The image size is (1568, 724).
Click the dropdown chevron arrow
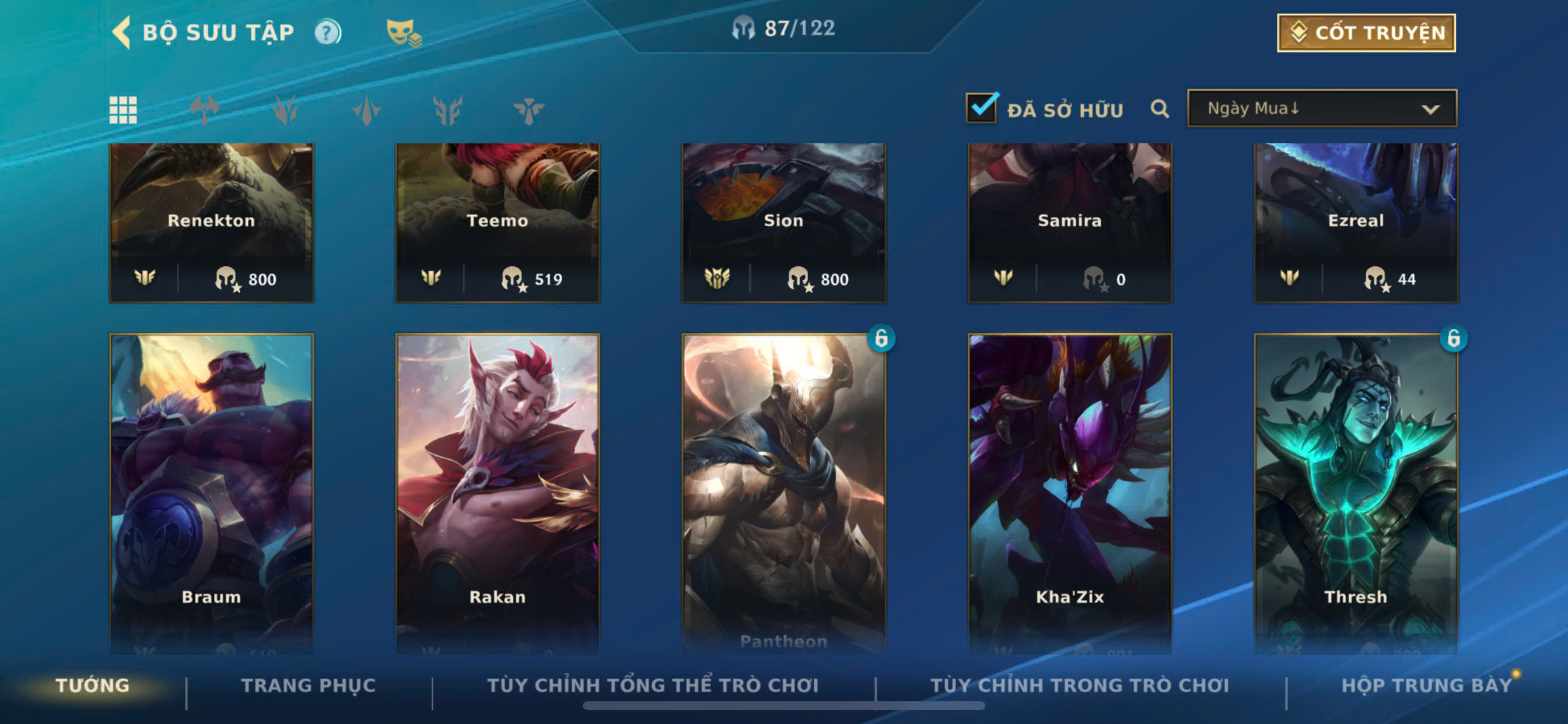click(x=1430, y=110)
